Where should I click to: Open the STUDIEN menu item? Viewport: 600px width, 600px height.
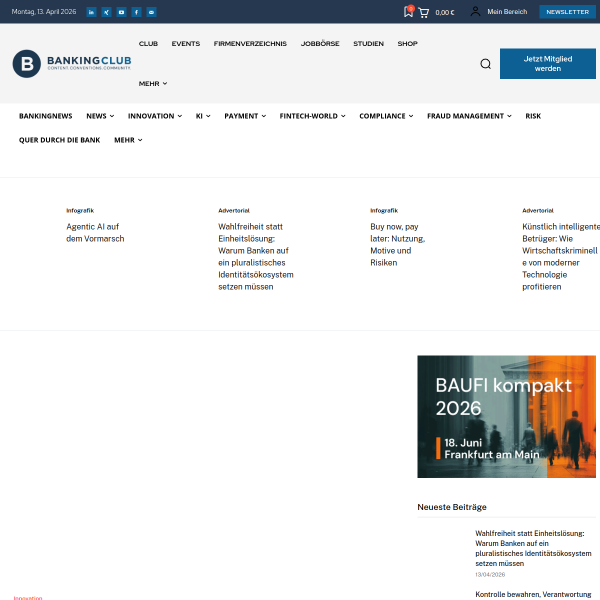[368, 44]
